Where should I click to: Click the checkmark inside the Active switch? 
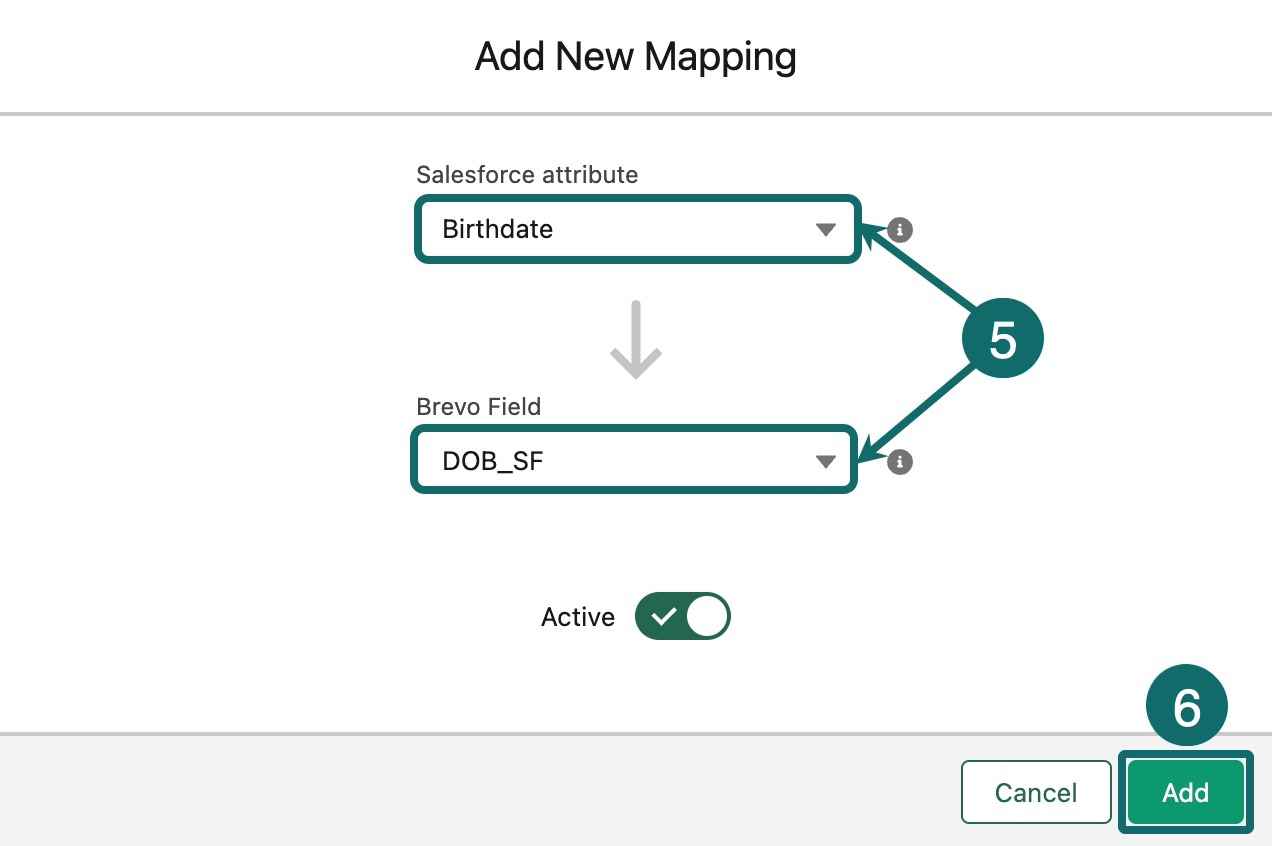pyautogui.click(x=662, y=617)
